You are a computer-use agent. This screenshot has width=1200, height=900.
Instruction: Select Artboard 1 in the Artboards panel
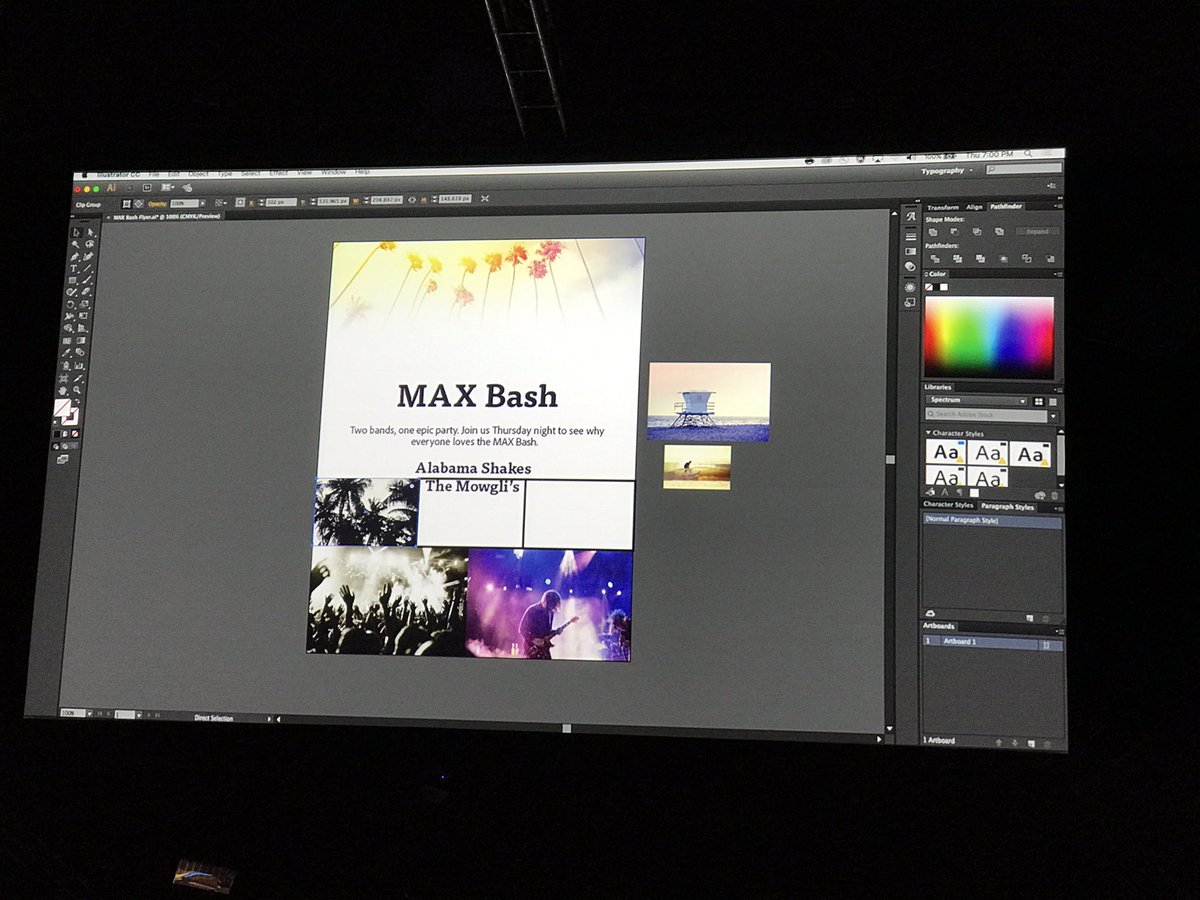(993, 641)
